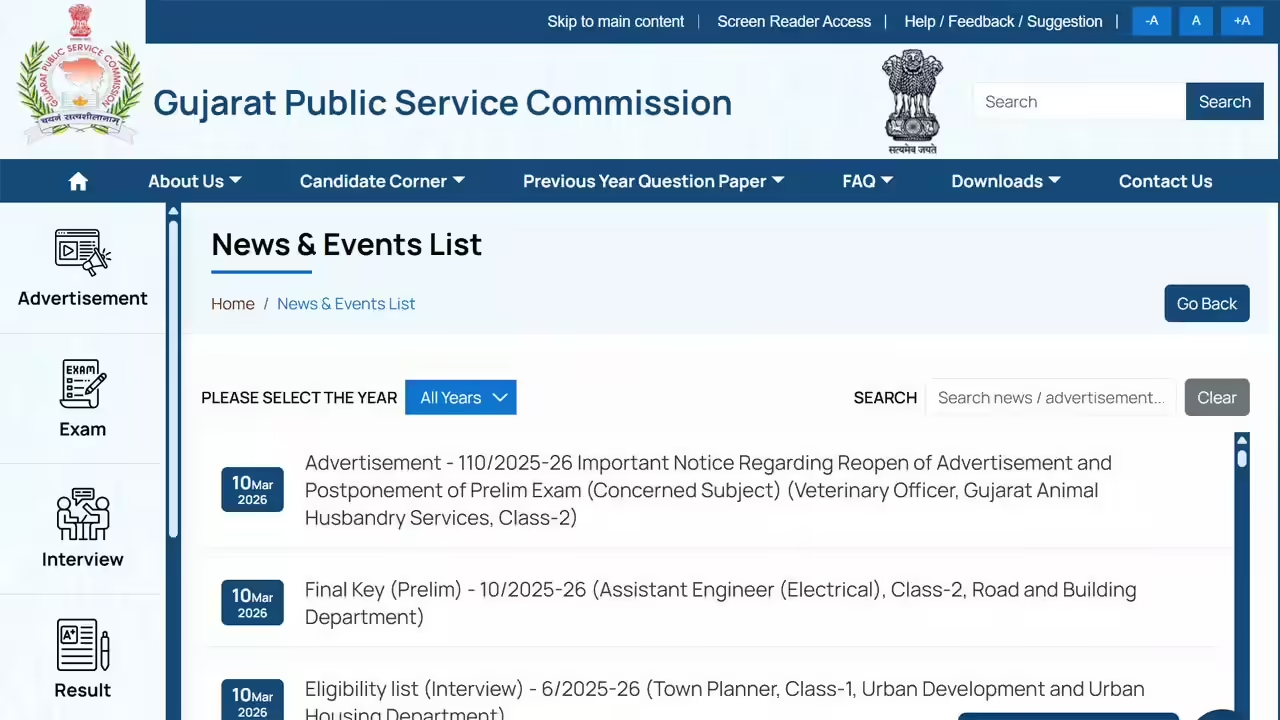Image resolution: width=1280 pixels, height=720 pixels.
Task: Activate Screen Reader Access mode
Action: [x=794, y=21]
